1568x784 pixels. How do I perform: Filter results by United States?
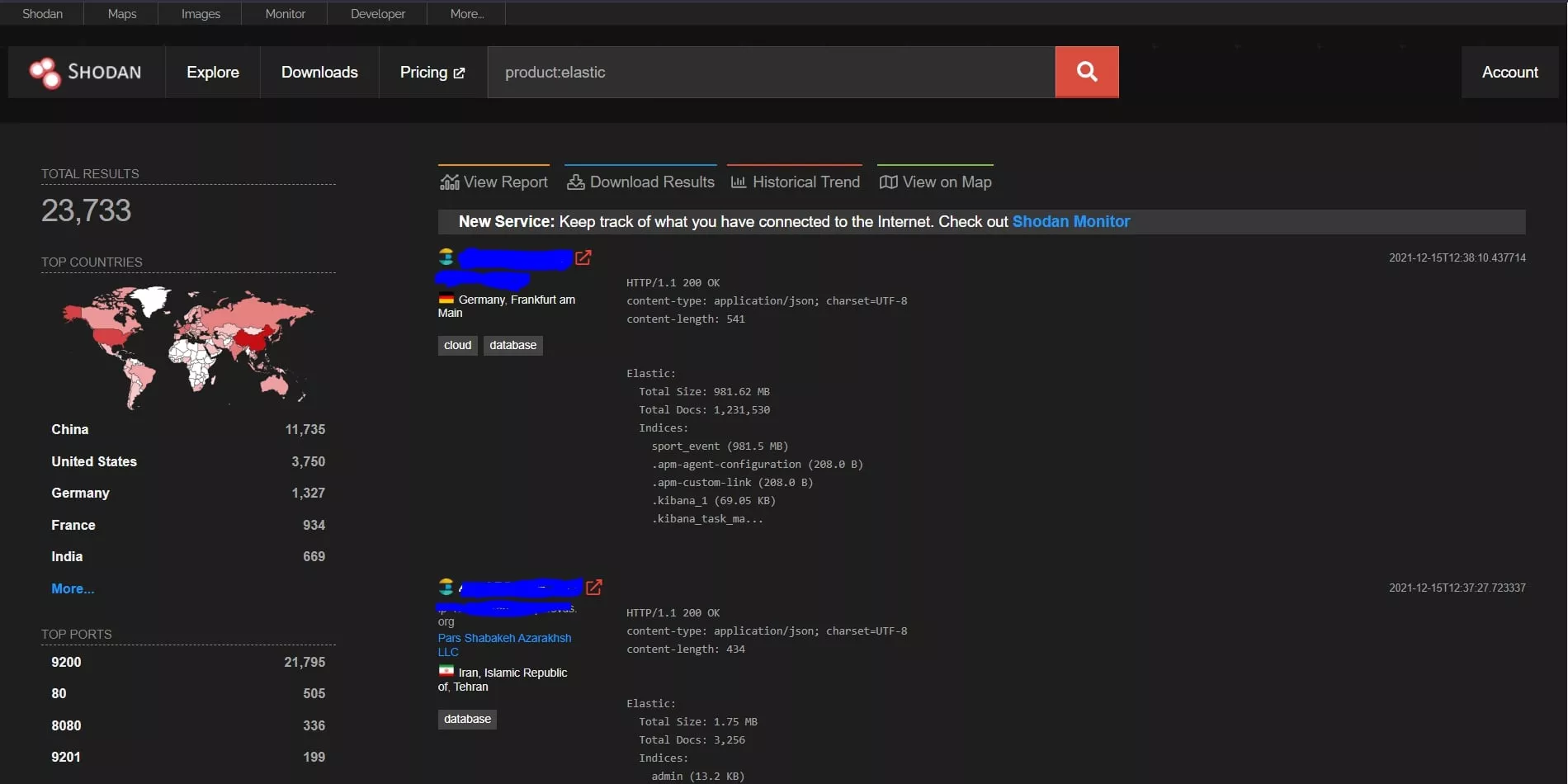[94, 461]
